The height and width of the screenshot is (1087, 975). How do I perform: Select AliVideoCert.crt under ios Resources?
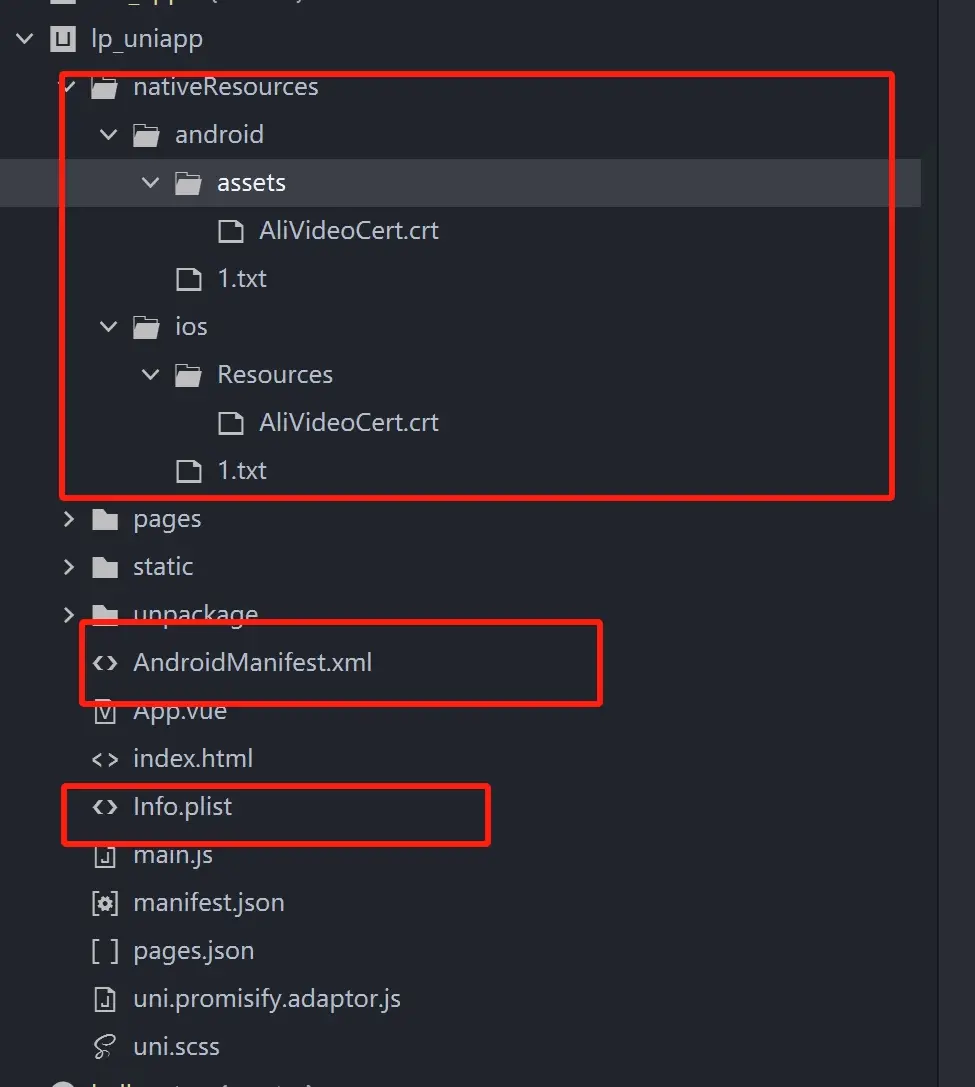349,423
